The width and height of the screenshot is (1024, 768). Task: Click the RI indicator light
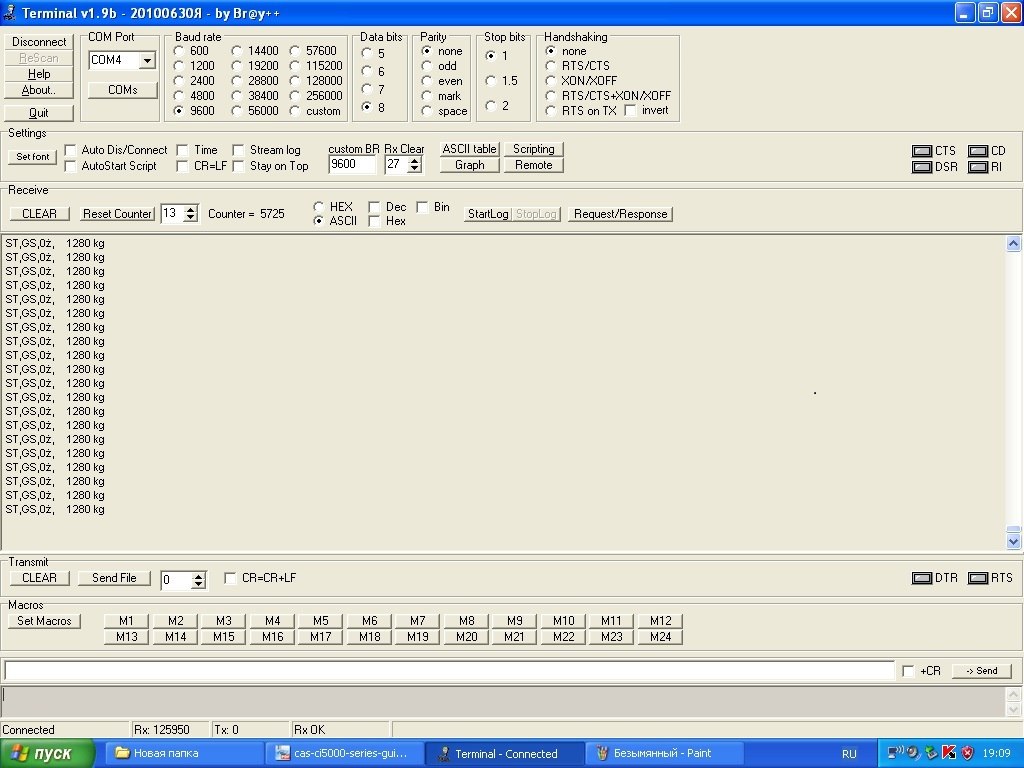pyautogui.click(x=977, y=167)
